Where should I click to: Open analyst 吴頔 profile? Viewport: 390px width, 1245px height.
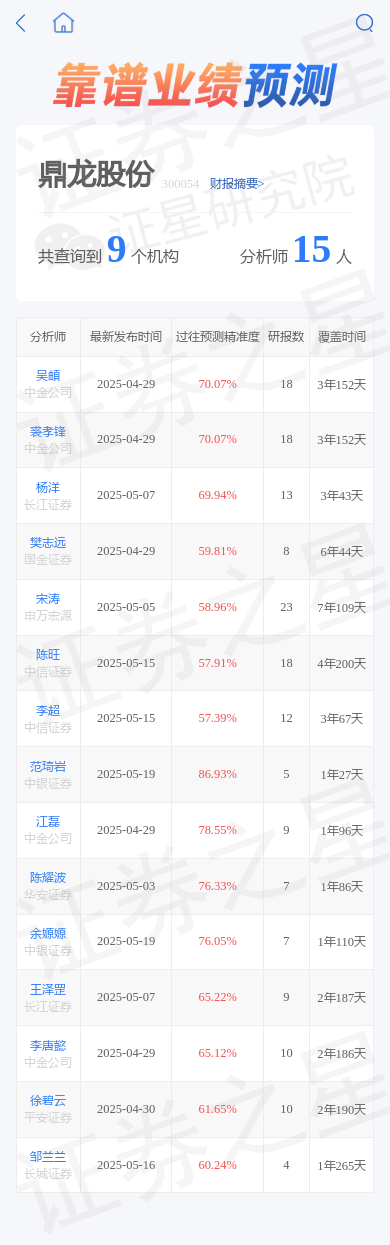click(x=48, y=376)
